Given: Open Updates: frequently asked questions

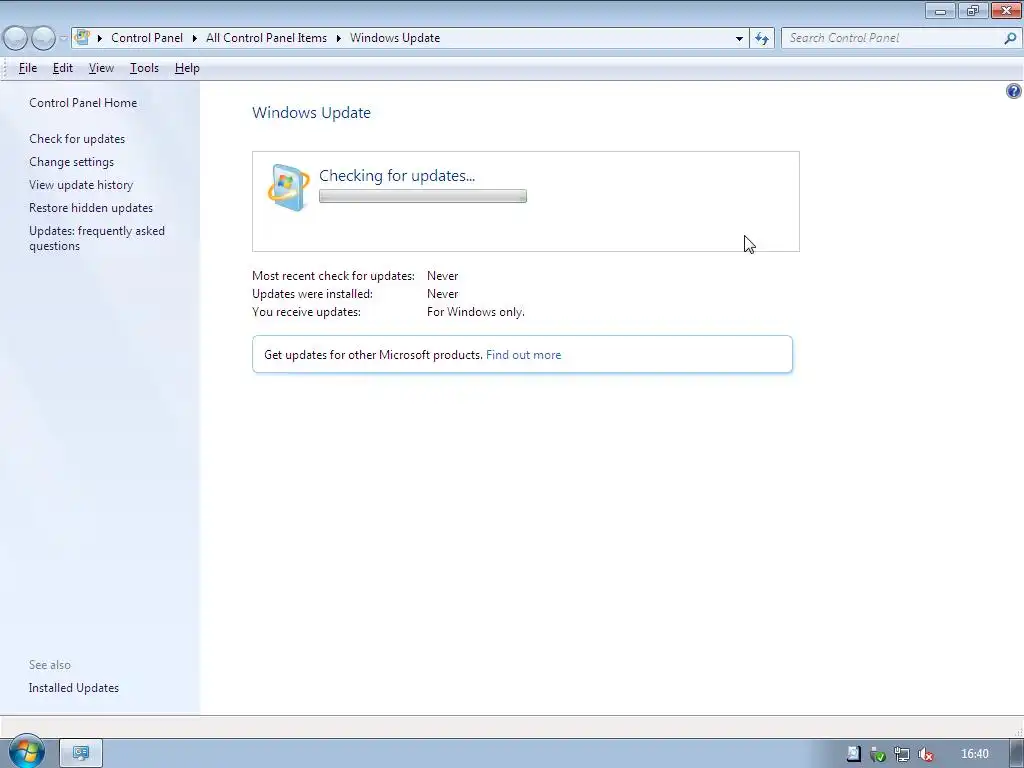Looking at the screenshot, I should coord(97,238).
